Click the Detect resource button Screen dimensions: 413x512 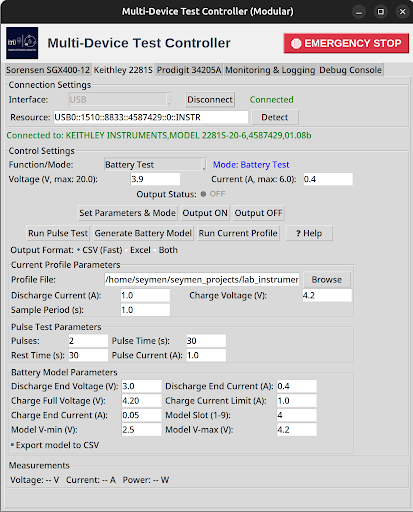coord(275,117)
